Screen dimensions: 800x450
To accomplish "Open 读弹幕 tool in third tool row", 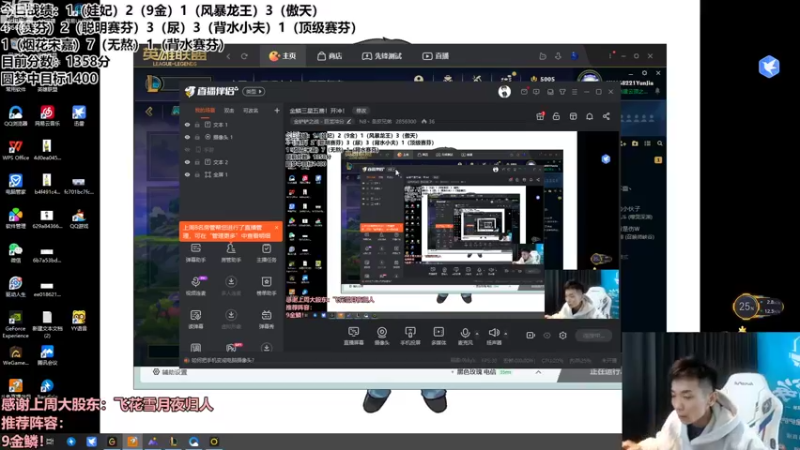I will [196, 319].
